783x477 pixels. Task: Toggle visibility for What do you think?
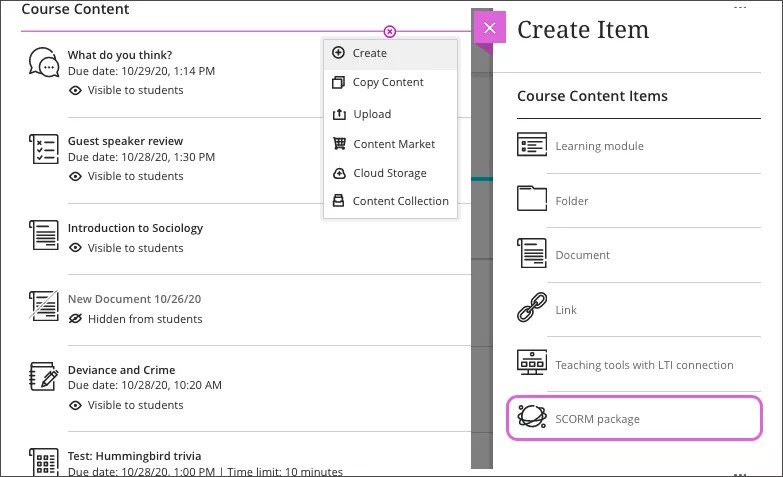pos(126,90)
